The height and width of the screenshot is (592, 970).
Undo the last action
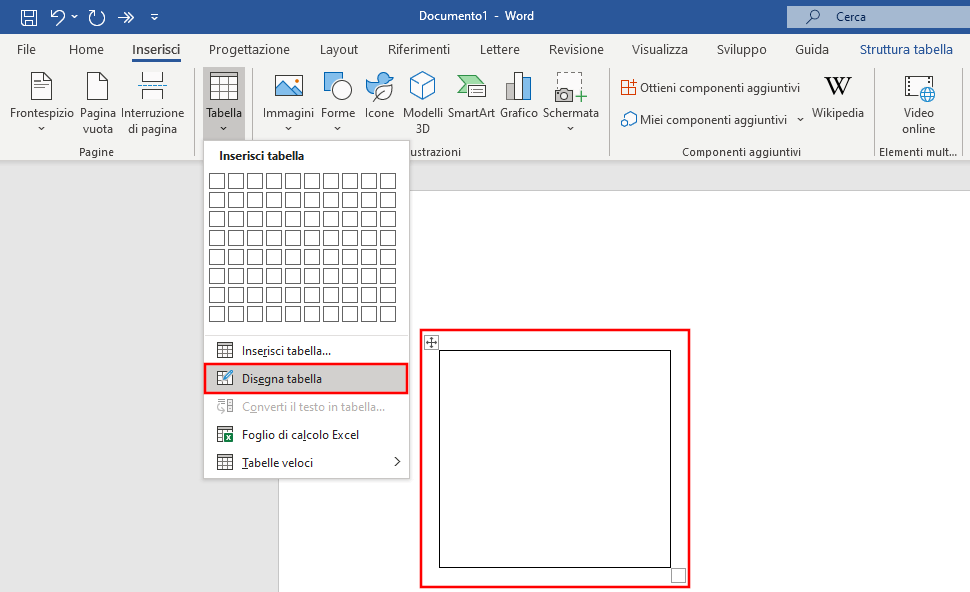tap(58, 17)
